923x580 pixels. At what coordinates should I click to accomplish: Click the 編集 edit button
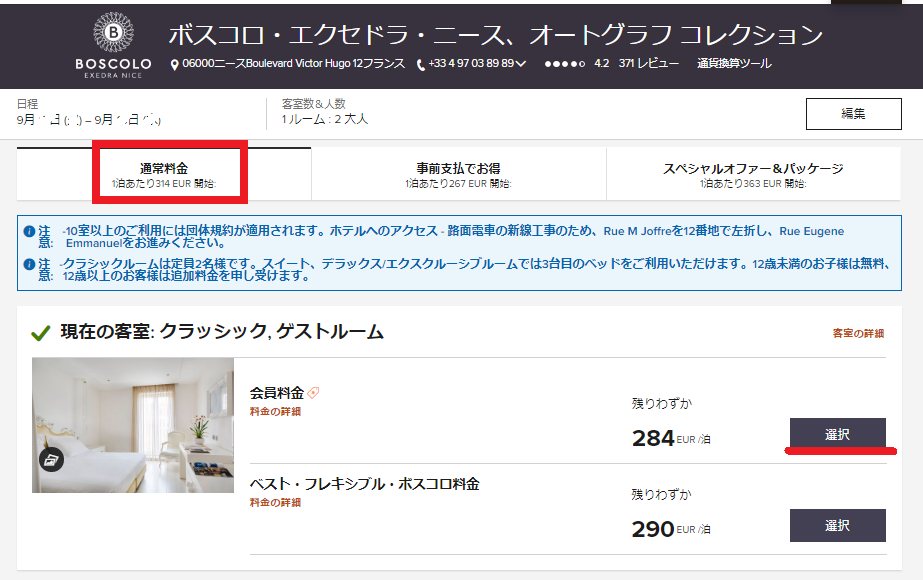pyautogui.click(x=854, y=114)
